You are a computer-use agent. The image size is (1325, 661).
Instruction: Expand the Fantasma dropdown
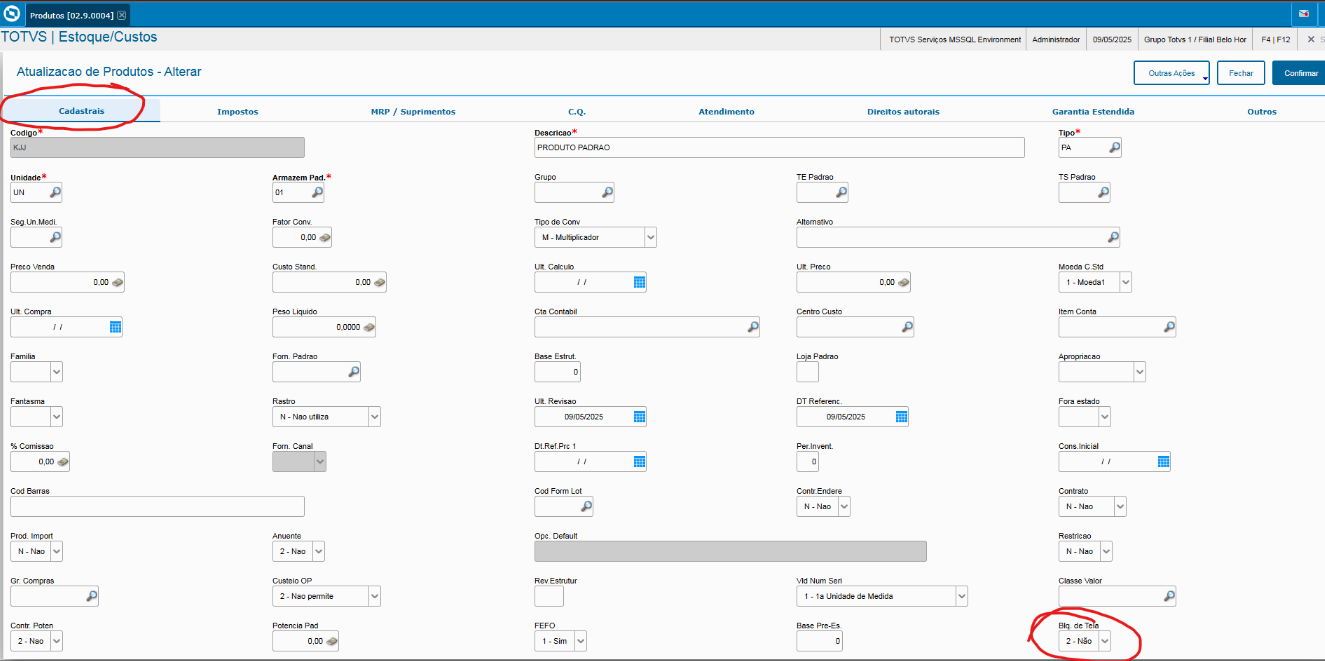tap(56, 417)
